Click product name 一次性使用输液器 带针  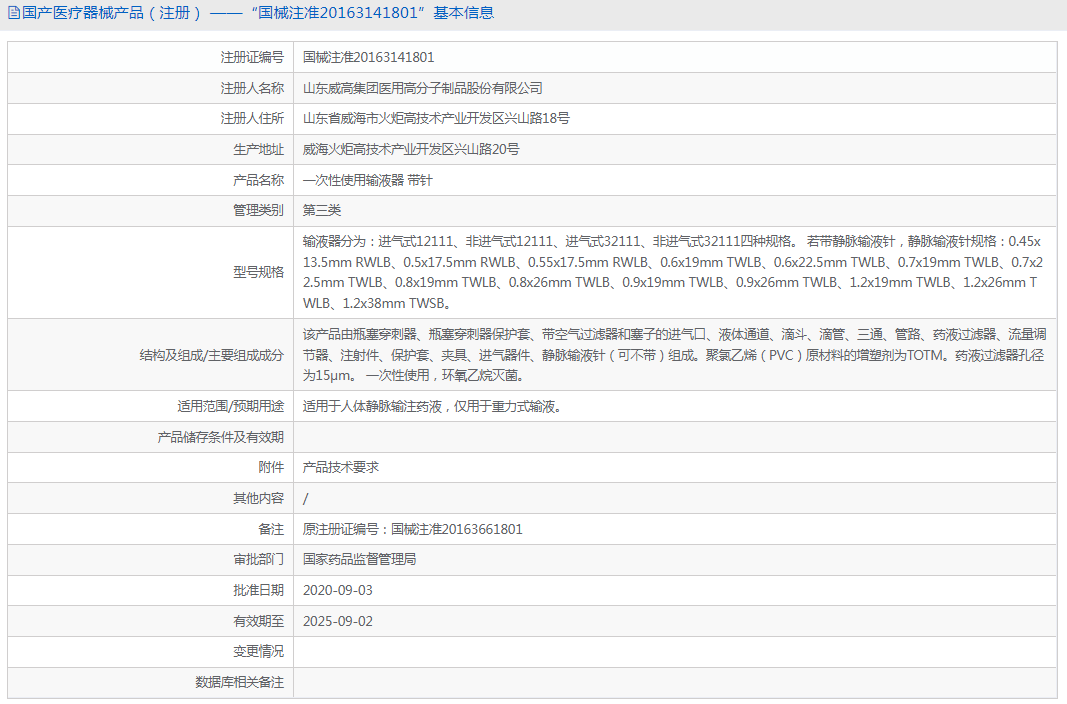[x=367, y=180]
